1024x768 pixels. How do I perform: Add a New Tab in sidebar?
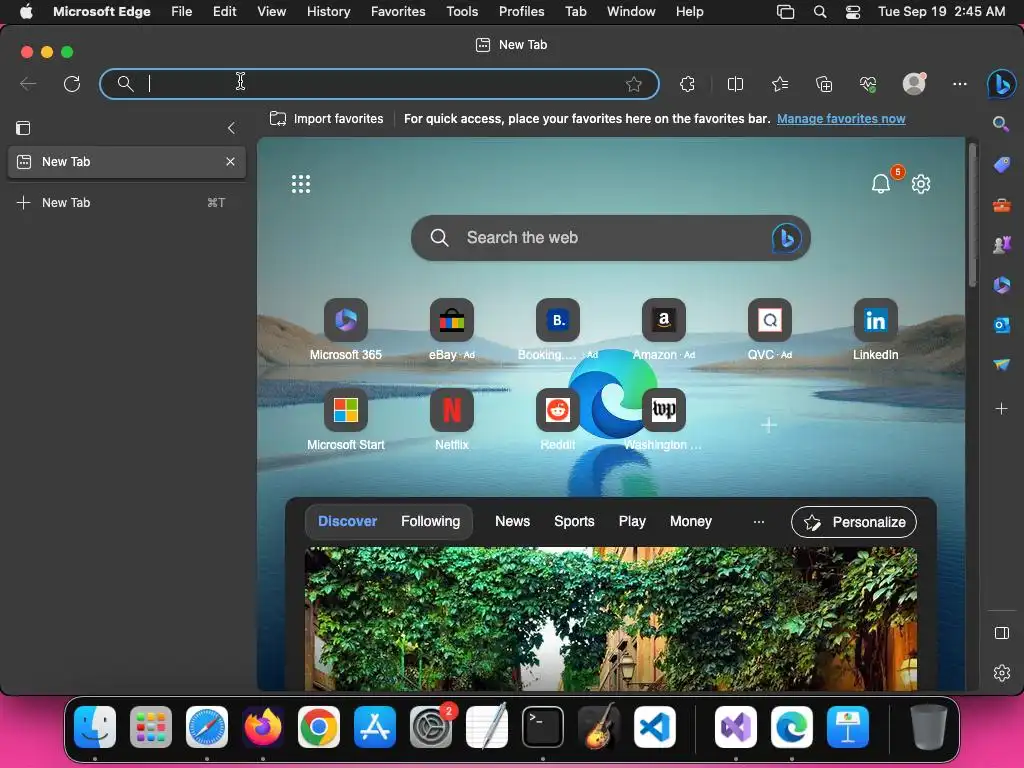[x=127, y=202]
